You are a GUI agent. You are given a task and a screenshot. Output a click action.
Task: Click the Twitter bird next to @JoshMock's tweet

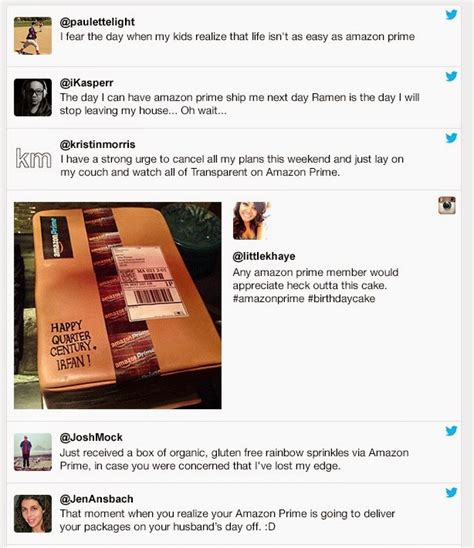point(451,431)
